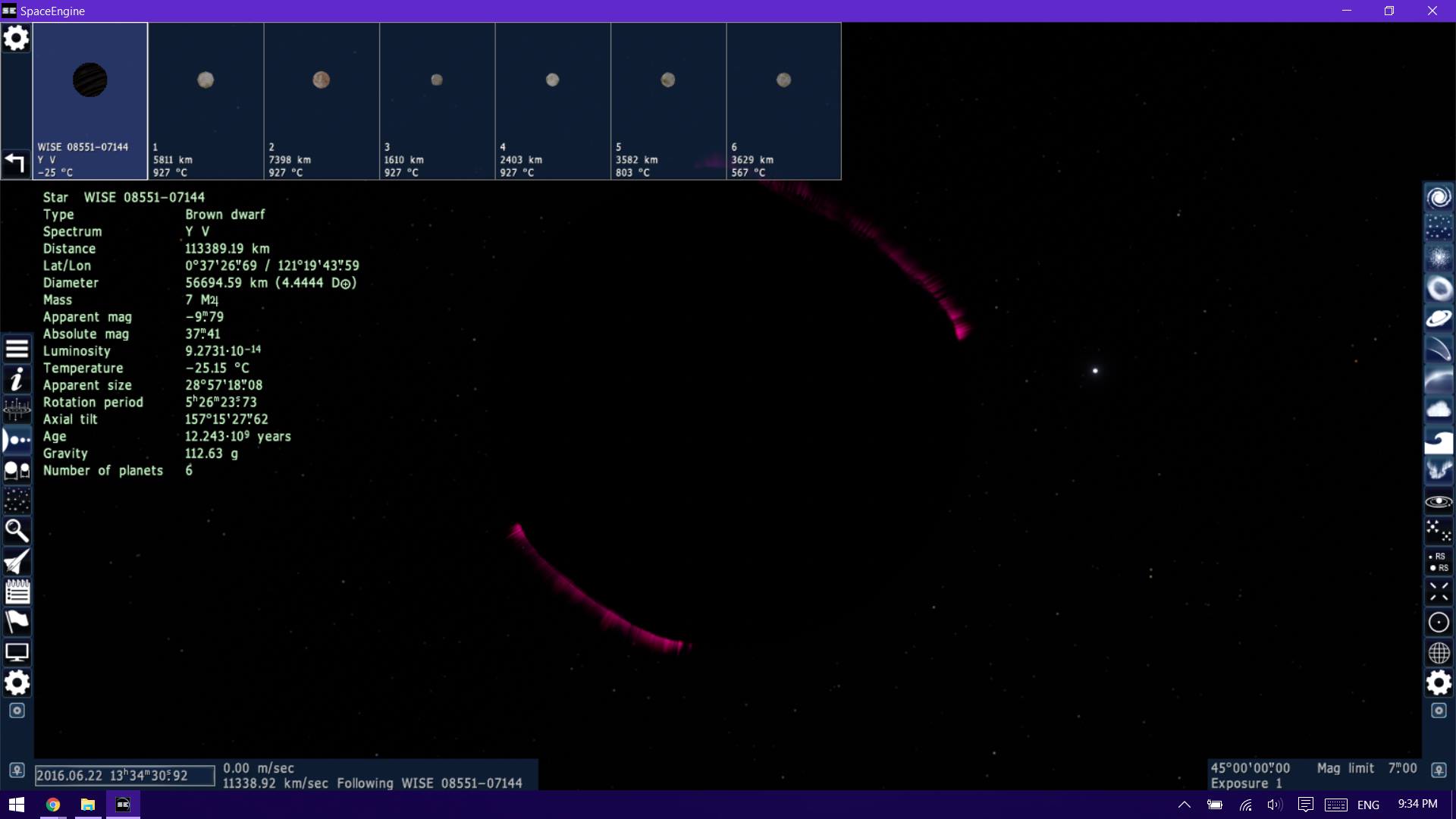Click the date and time field
Viewport: 1456px width, 819px height.
pos(124,775)
